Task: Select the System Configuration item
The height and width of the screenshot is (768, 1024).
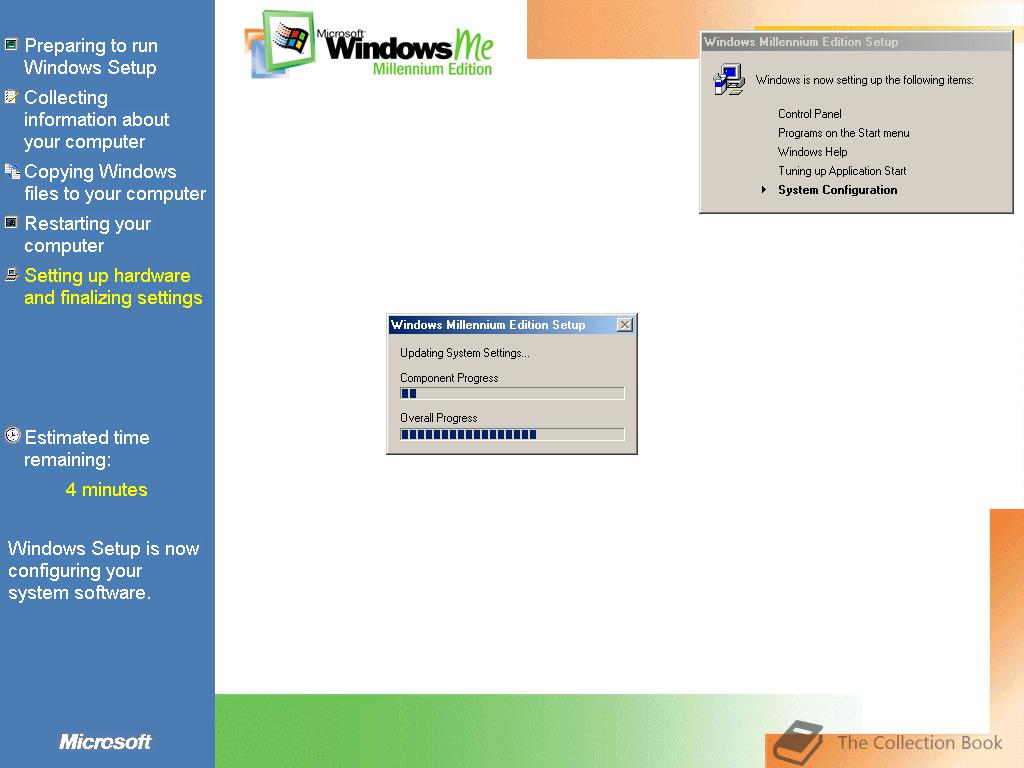Action: 837,190
